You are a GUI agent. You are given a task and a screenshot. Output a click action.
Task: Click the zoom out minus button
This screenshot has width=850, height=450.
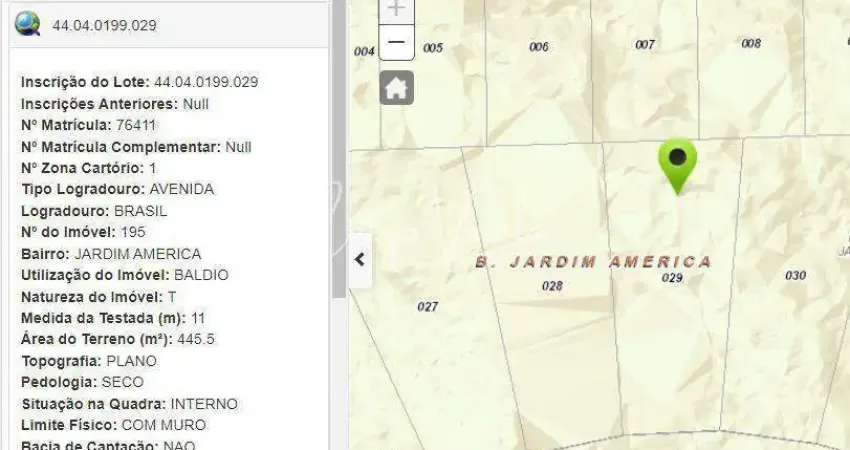(396, 42)
